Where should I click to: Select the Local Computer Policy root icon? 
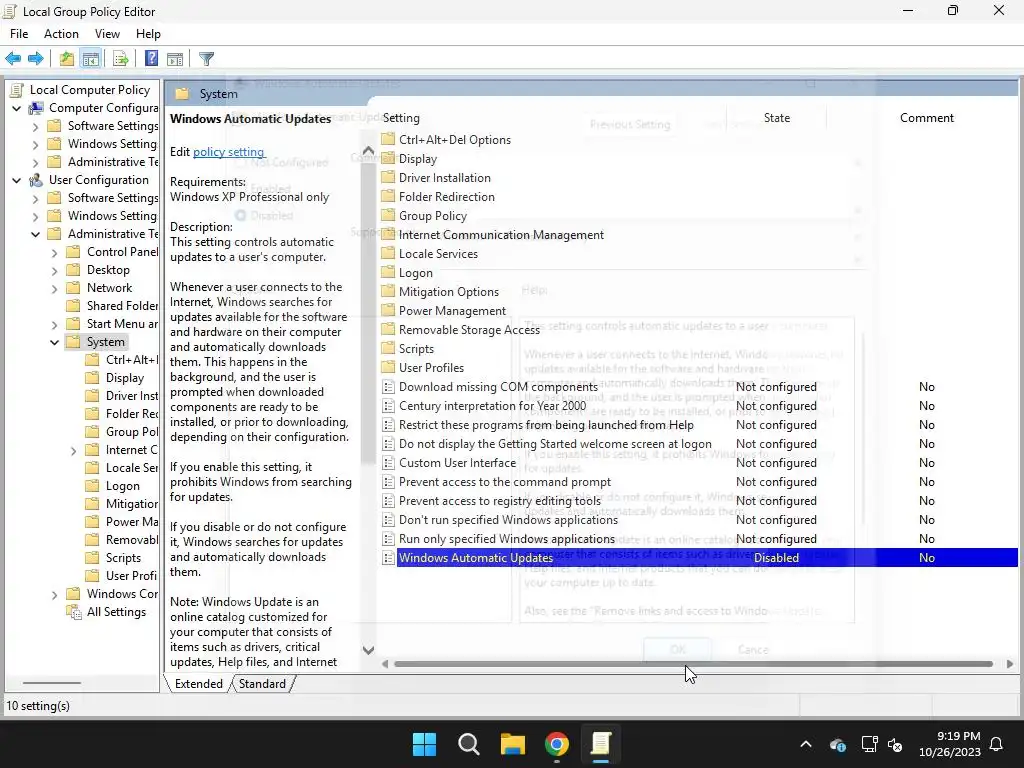pos(17,90)
